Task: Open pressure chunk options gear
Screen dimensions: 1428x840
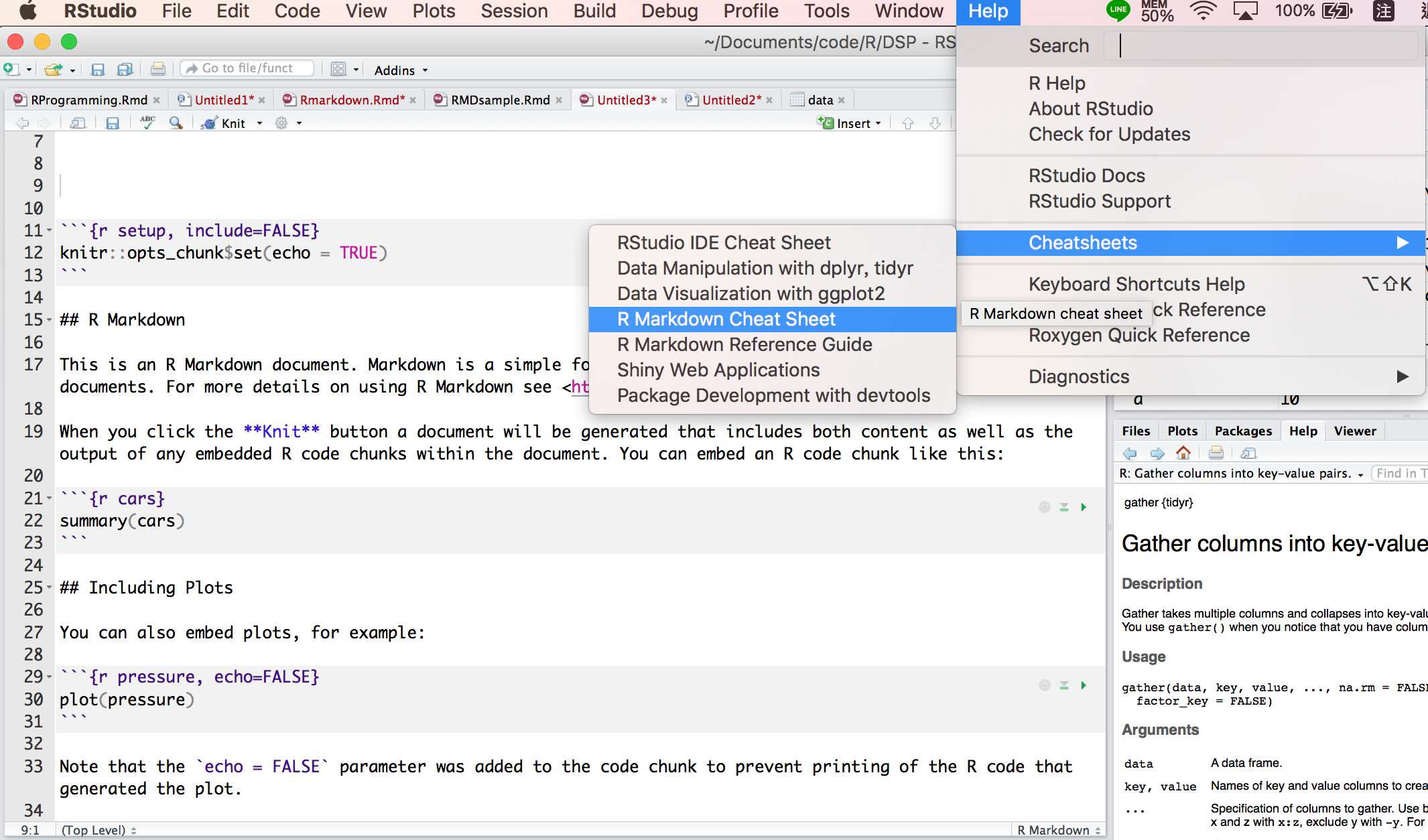Action: tap(1045, 685)
